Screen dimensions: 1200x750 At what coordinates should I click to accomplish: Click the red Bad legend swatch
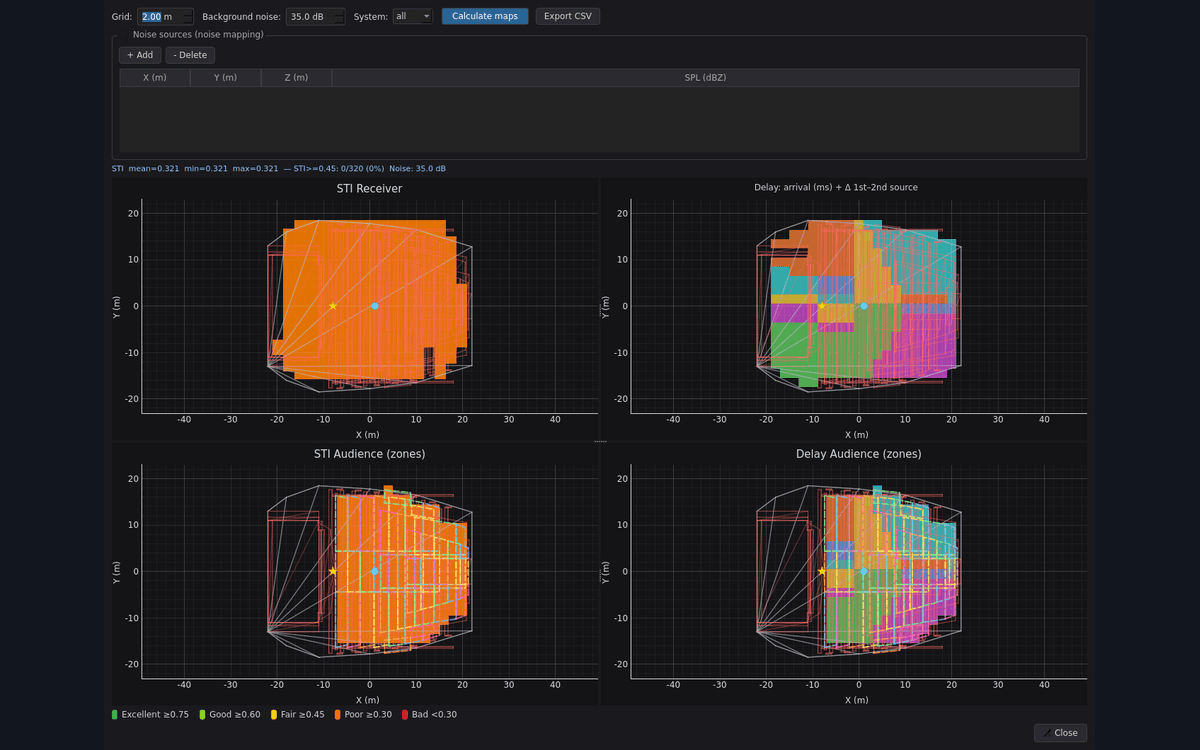404,715
